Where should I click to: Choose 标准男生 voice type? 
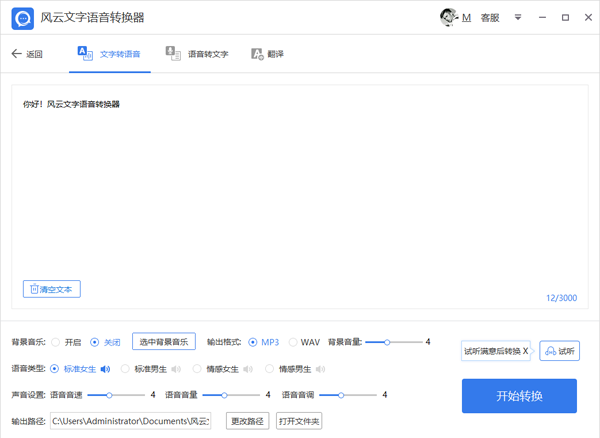pos(126,369)
